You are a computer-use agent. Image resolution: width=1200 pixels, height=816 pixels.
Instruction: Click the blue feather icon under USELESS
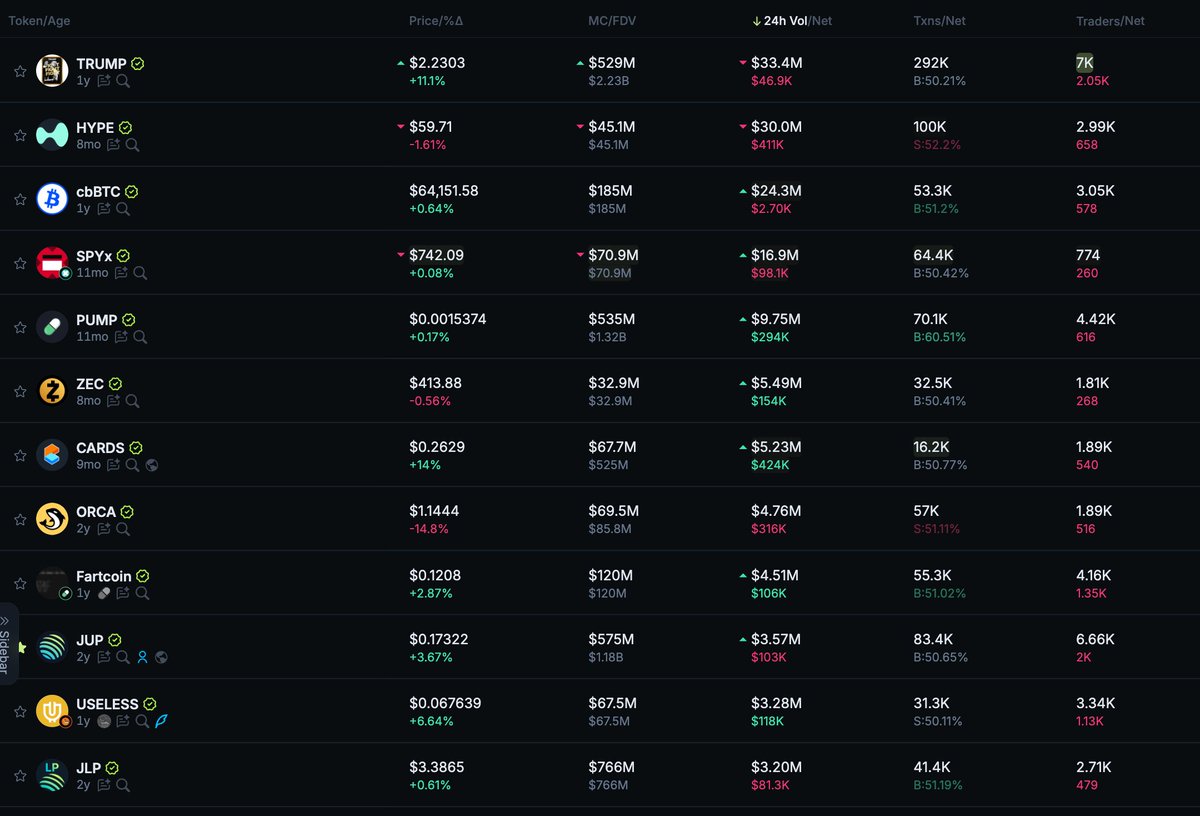(161, 721)
